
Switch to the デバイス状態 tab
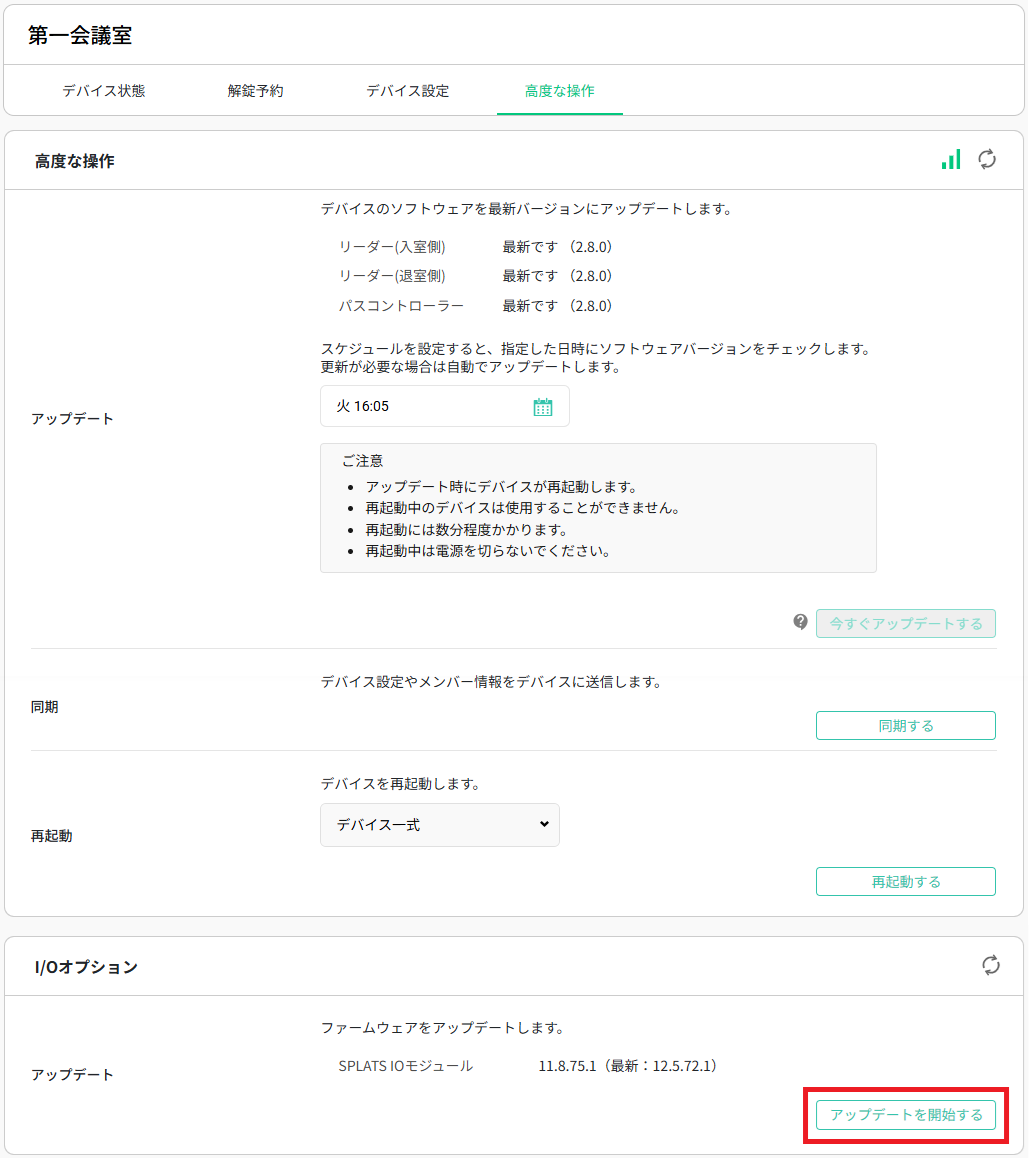[103, 91]
